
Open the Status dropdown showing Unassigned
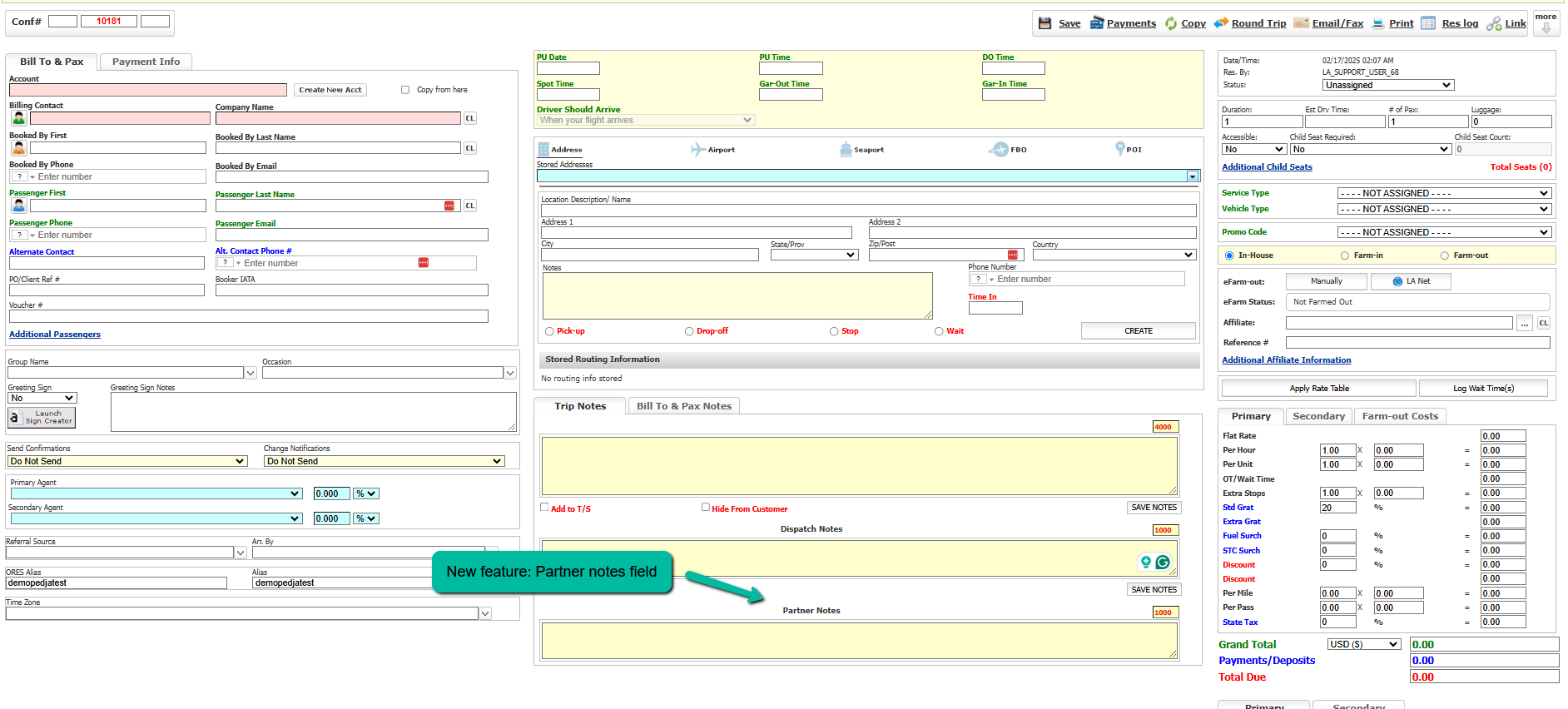tap(1387, 85)
